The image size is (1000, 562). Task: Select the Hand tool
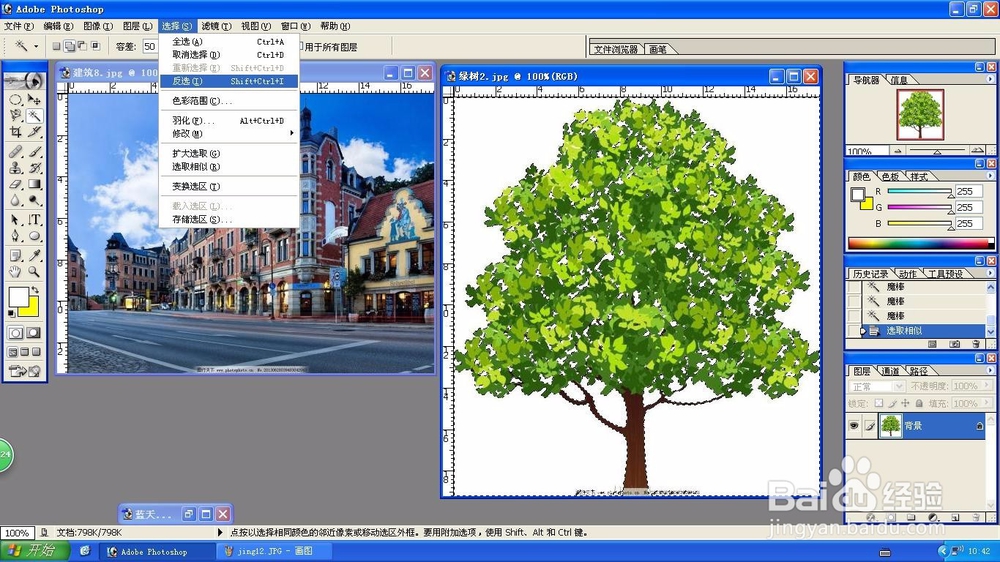click(15, 271)
